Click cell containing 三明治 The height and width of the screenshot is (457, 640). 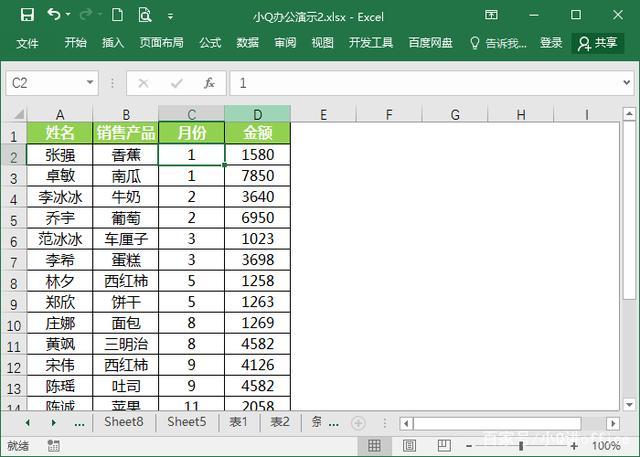[x=126, y=344]
